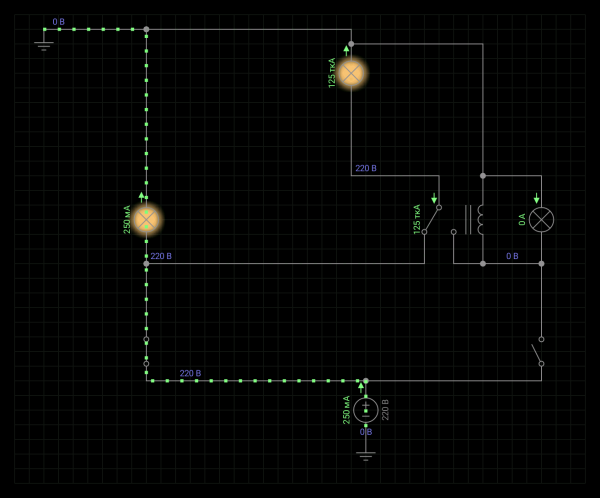Click the 220 В label under the top lamp

(366, 168)
